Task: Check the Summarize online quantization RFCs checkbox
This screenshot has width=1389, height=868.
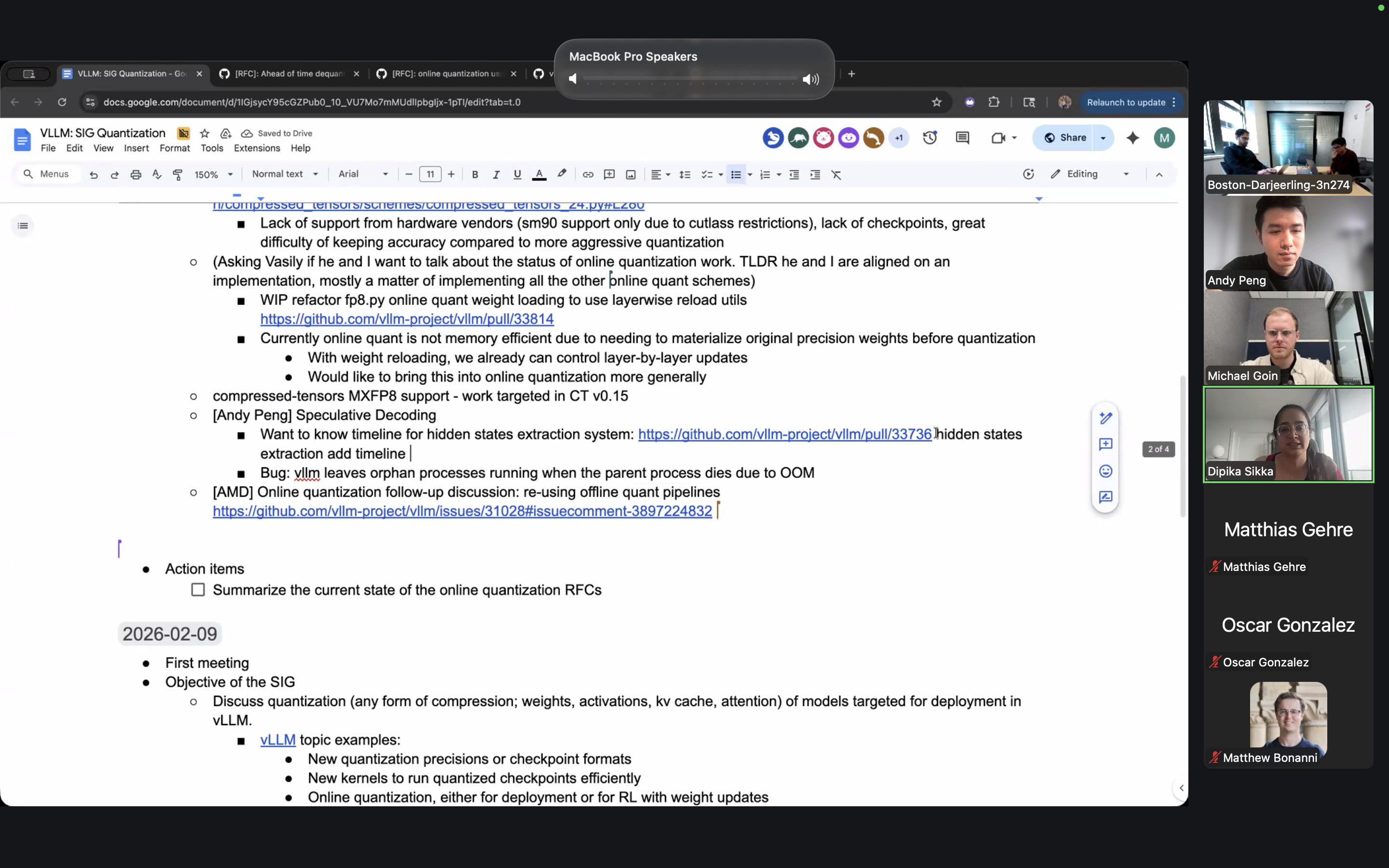Action: [x=197, y=590]
